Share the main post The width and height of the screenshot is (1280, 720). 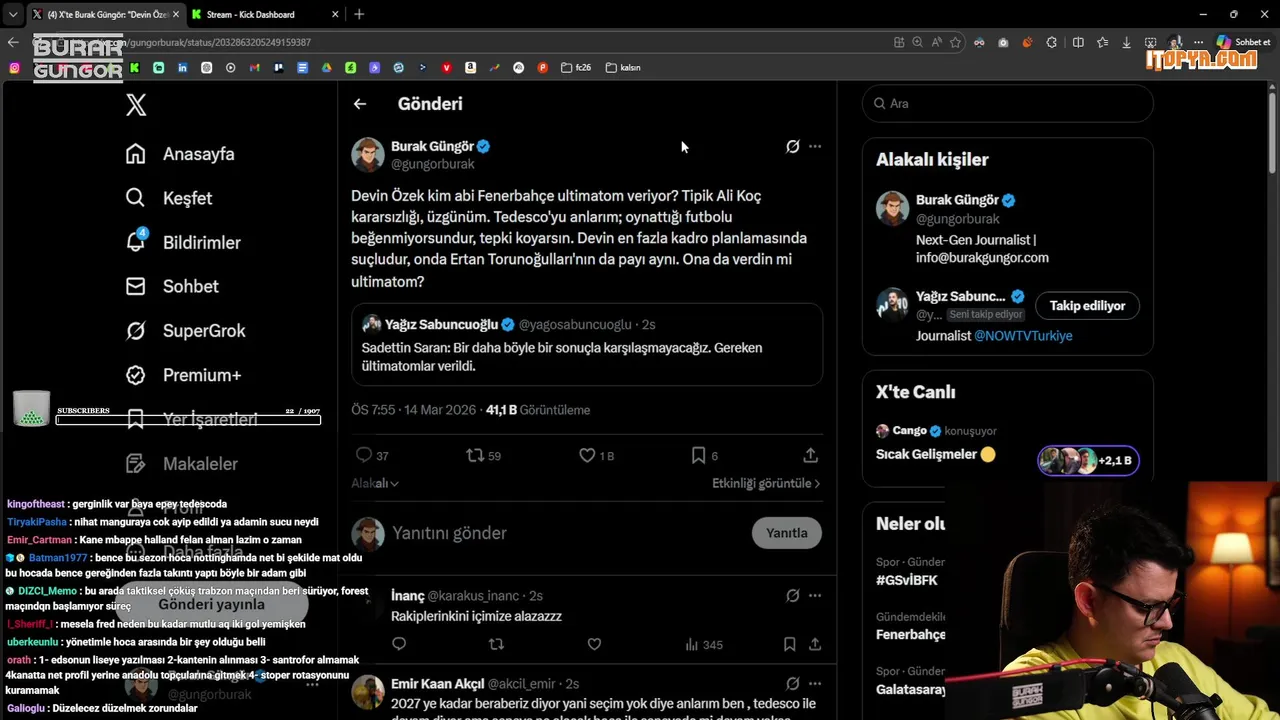pyautogui.click(x=811, y=455)
